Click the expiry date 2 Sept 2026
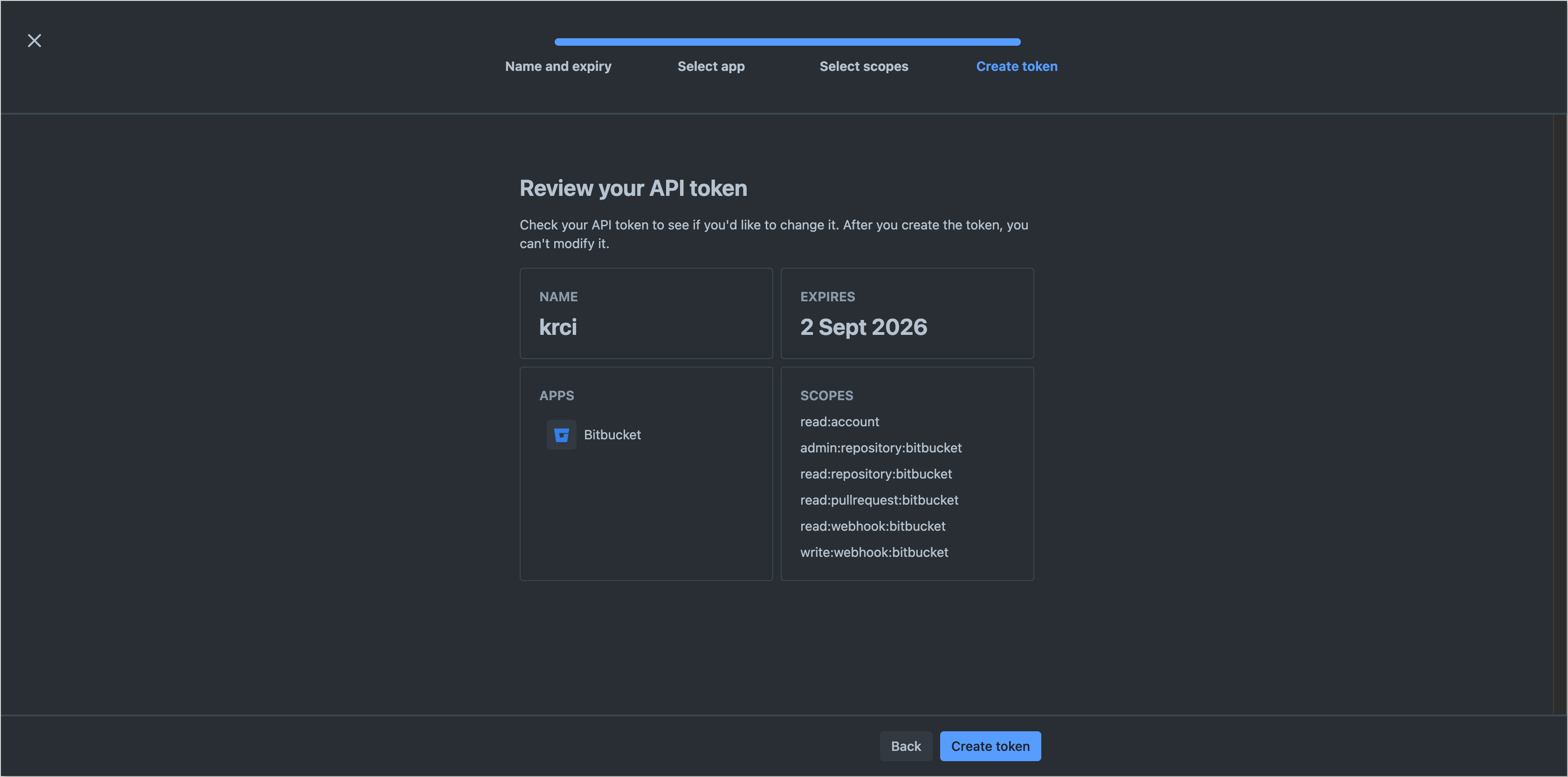The image size is (1568, 777). (x=864, y=326)
